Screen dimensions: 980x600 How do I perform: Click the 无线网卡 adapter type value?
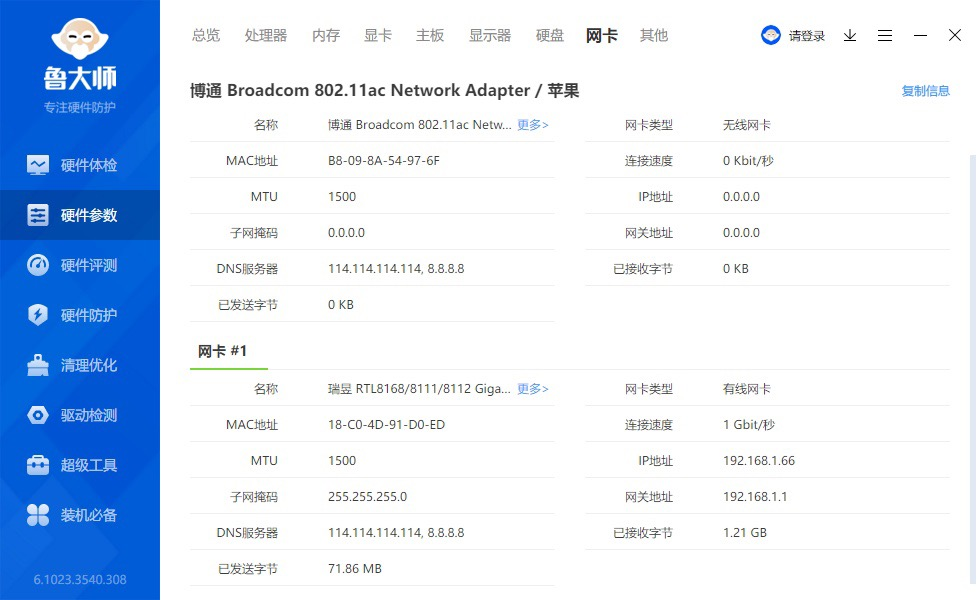[746, 125]
